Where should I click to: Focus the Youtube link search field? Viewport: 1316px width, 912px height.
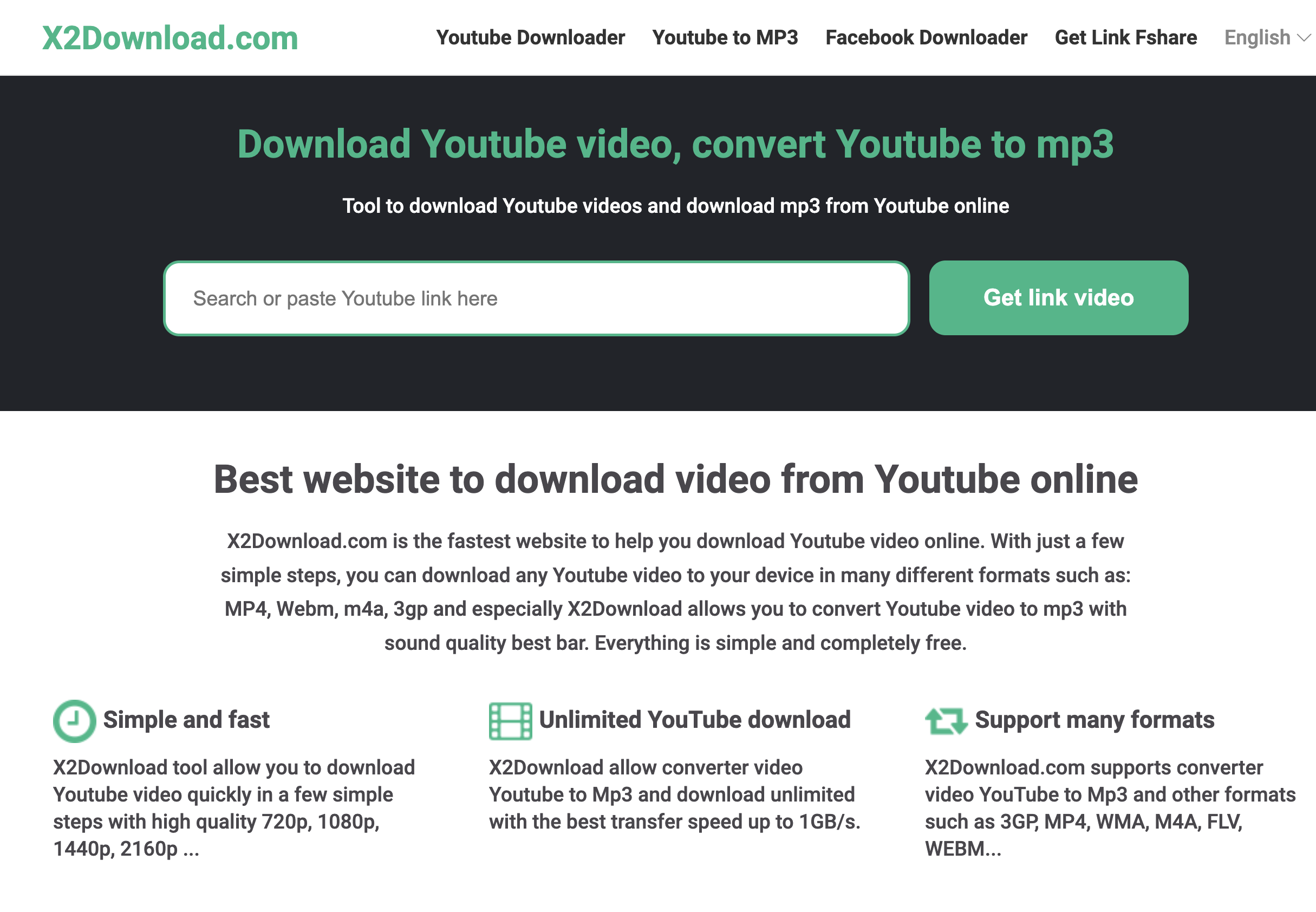(x=536, y=298)
